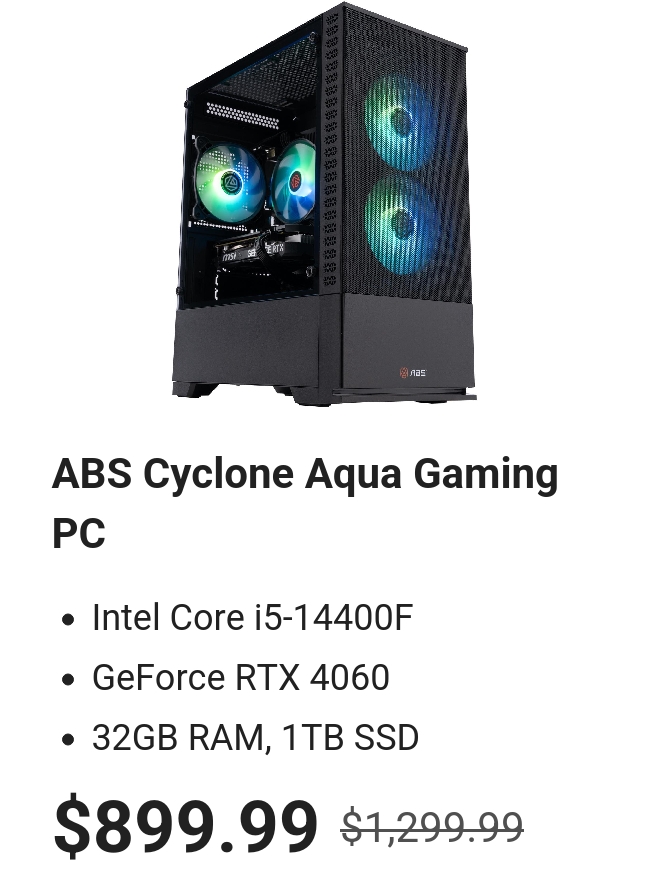Click the upper front RGB fan
This screenshot has width=649, height=870.
pos(400,123)
